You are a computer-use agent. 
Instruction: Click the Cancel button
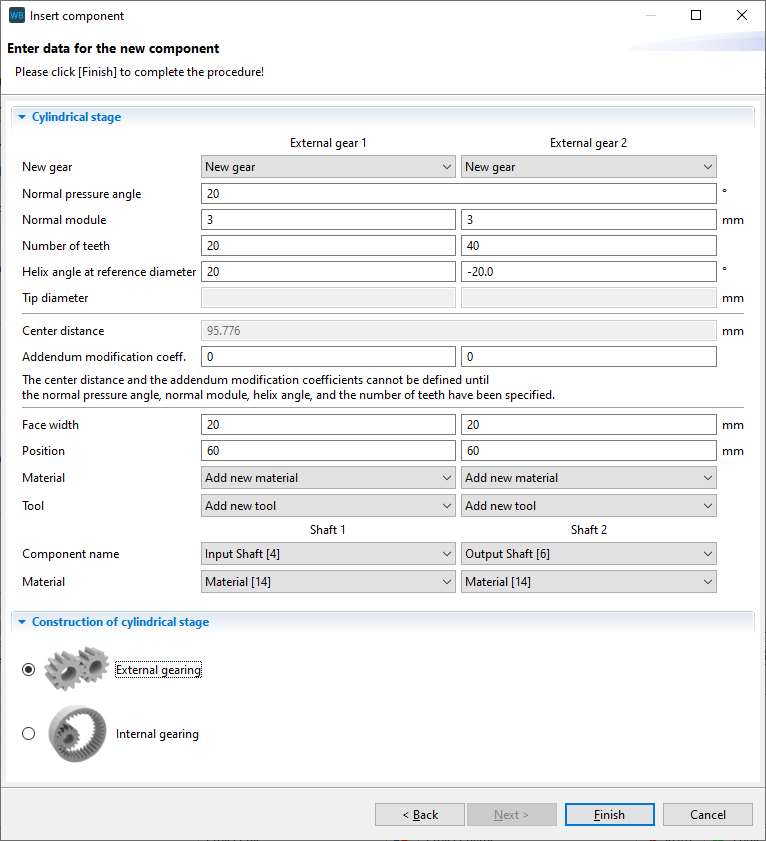tap(707, 815)
